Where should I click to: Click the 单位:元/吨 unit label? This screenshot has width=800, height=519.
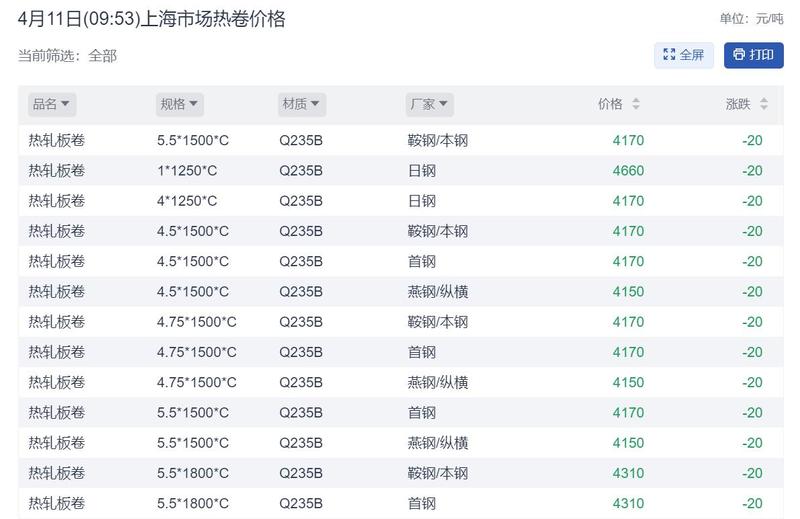coord(751,19)
